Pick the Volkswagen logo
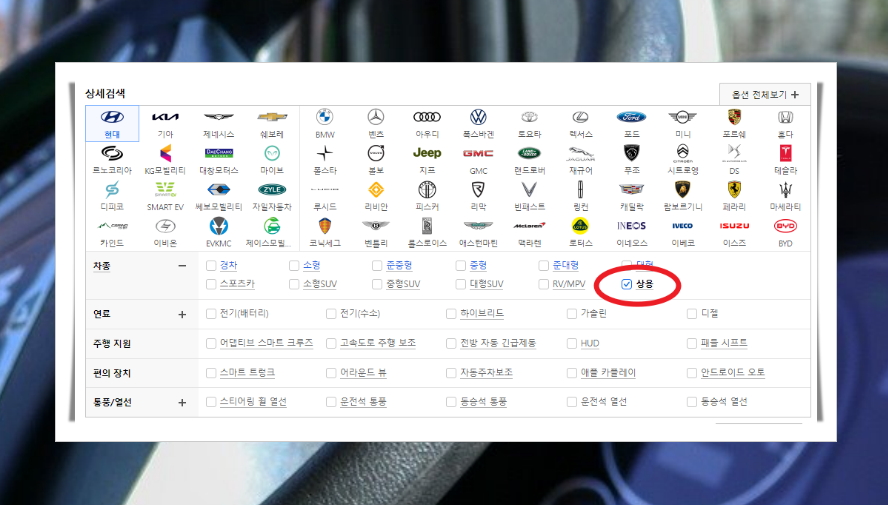Image resolution: width=888 pixels, height=505 pixels. tap(479, 117)
